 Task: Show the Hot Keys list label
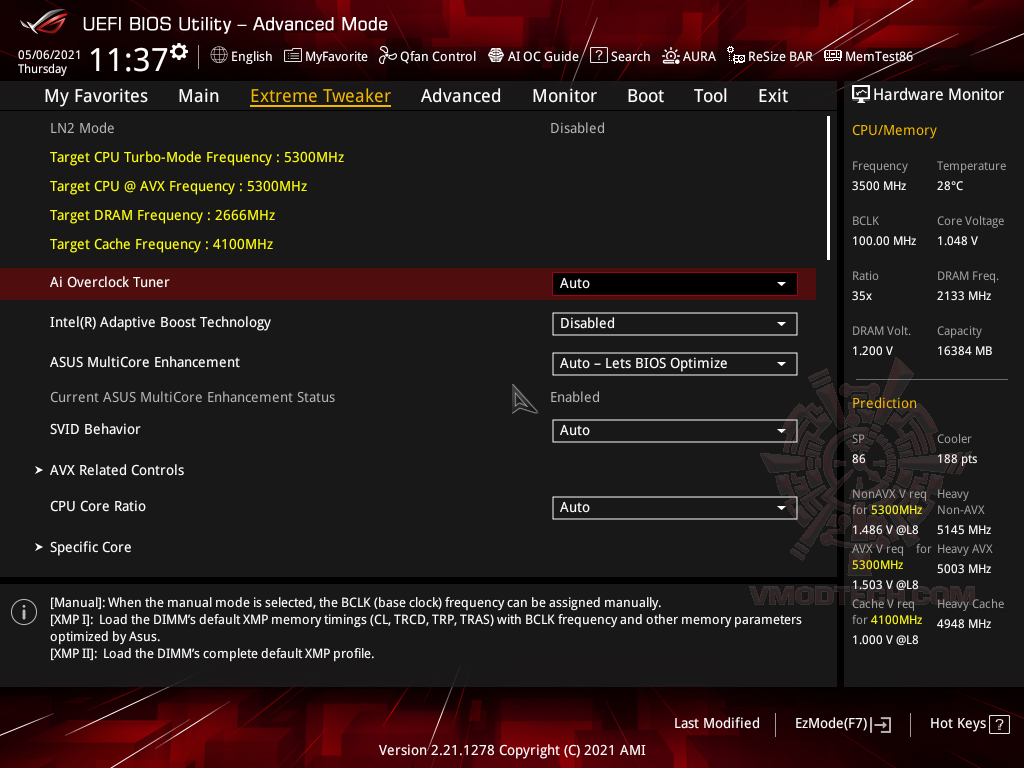click(x=957, y=723)
